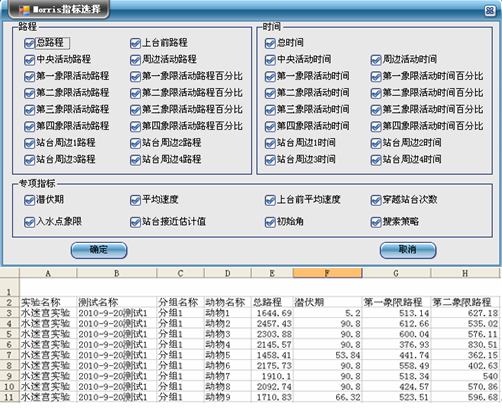Select cell with value 66.32
This screenshot has width=502, height=408.
327,397
